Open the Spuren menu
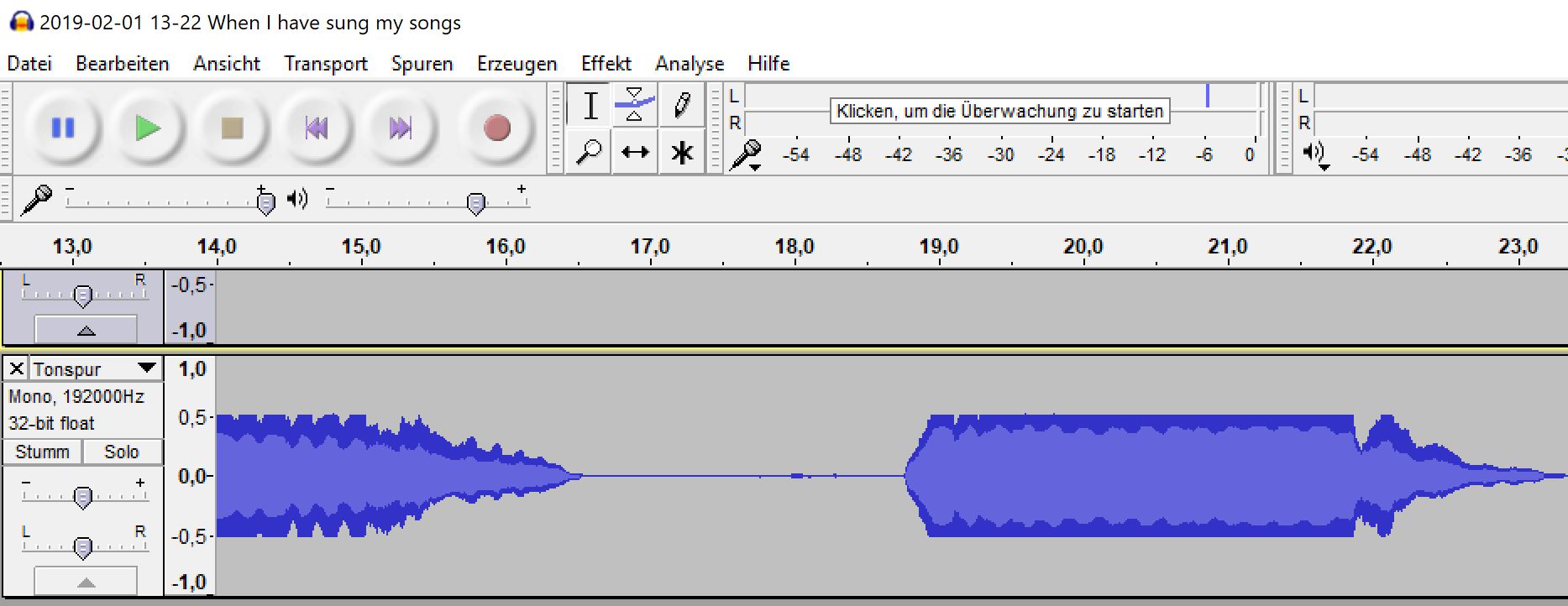The height and width of the screenshot is (606, 1568). [x=422, y=64]
